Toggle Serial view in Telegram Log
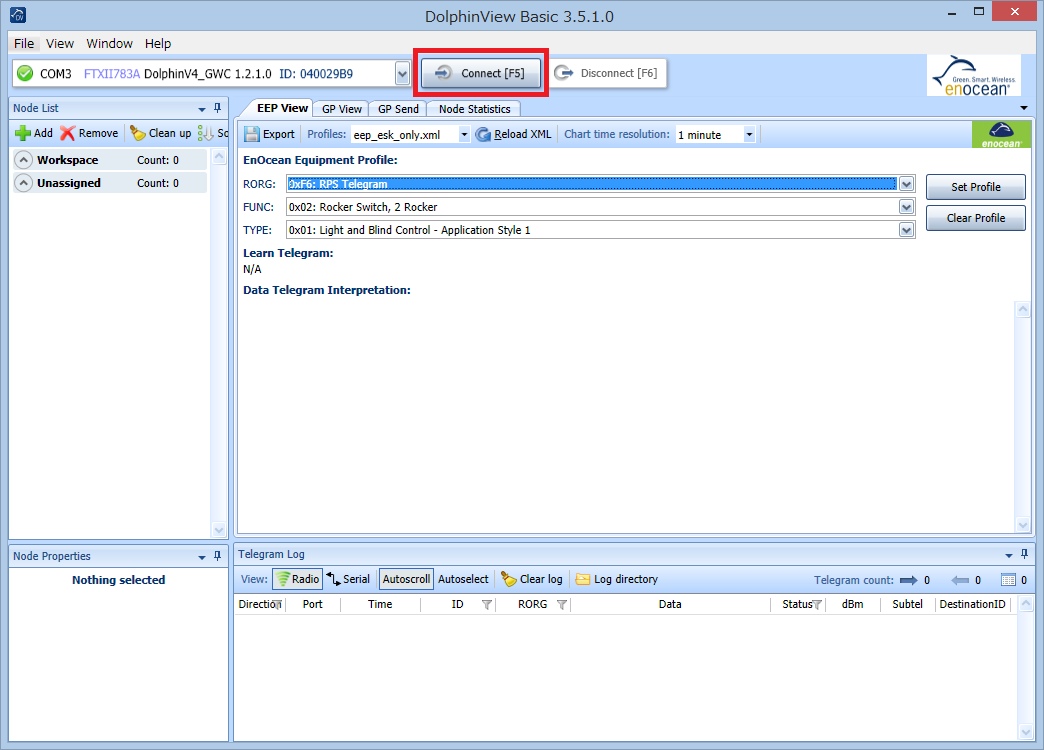Image resolution: width=1044 pixels, height=750 pixels. [348, 579]
